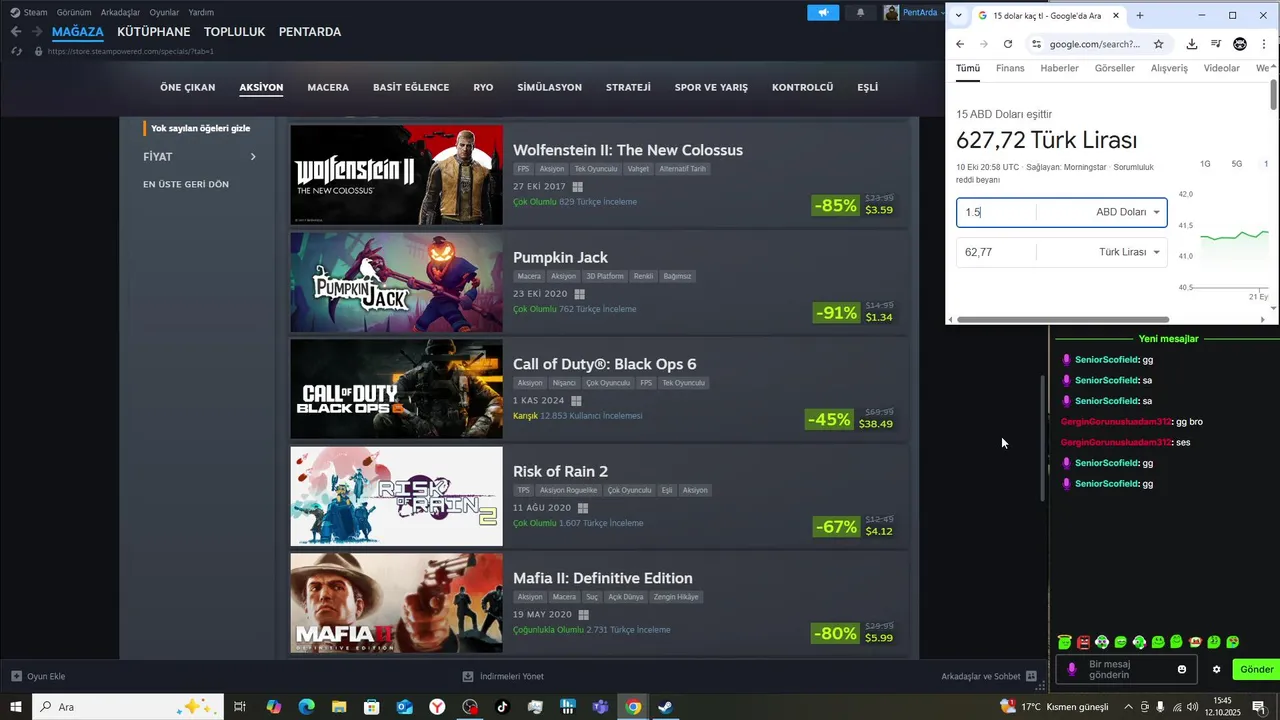Open the Yardım menu

click(x=201, y=13)
